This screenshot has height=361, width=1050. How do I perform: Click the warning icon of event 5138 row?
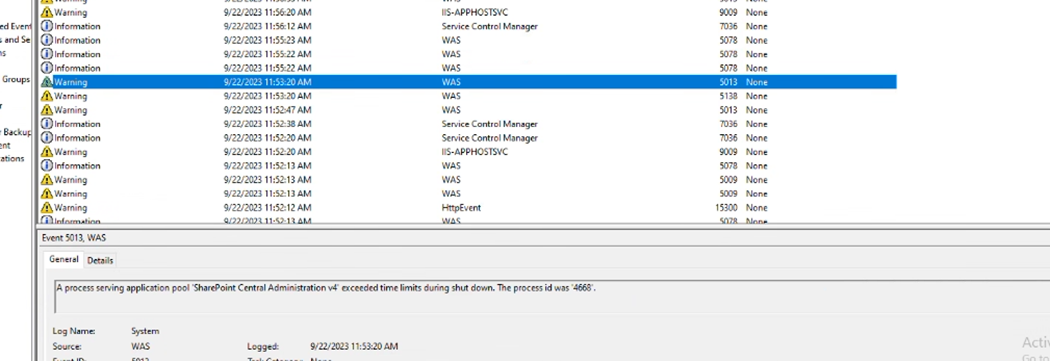(46, 96)
